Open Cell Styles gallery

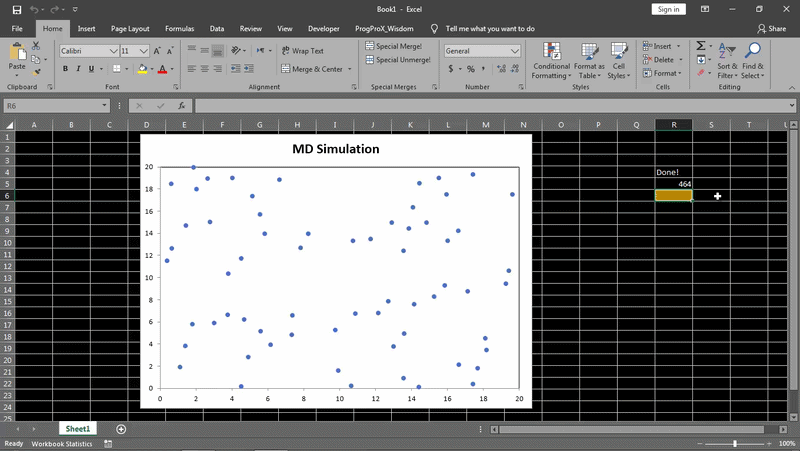point(619,61)
